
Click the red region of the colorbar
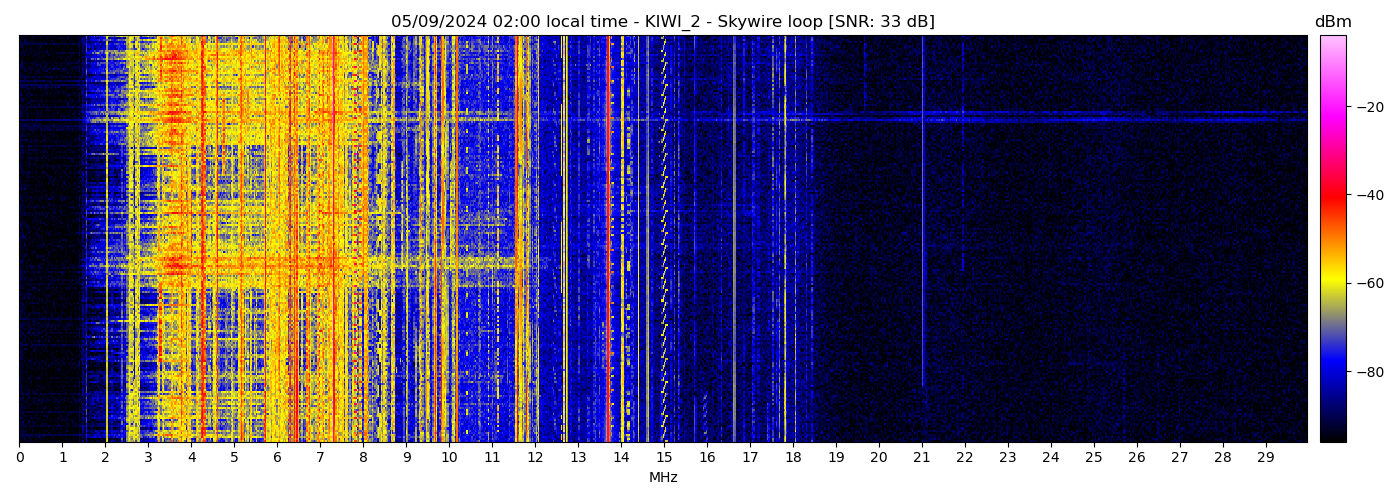pyautogui.click(x=1332, y=195)
